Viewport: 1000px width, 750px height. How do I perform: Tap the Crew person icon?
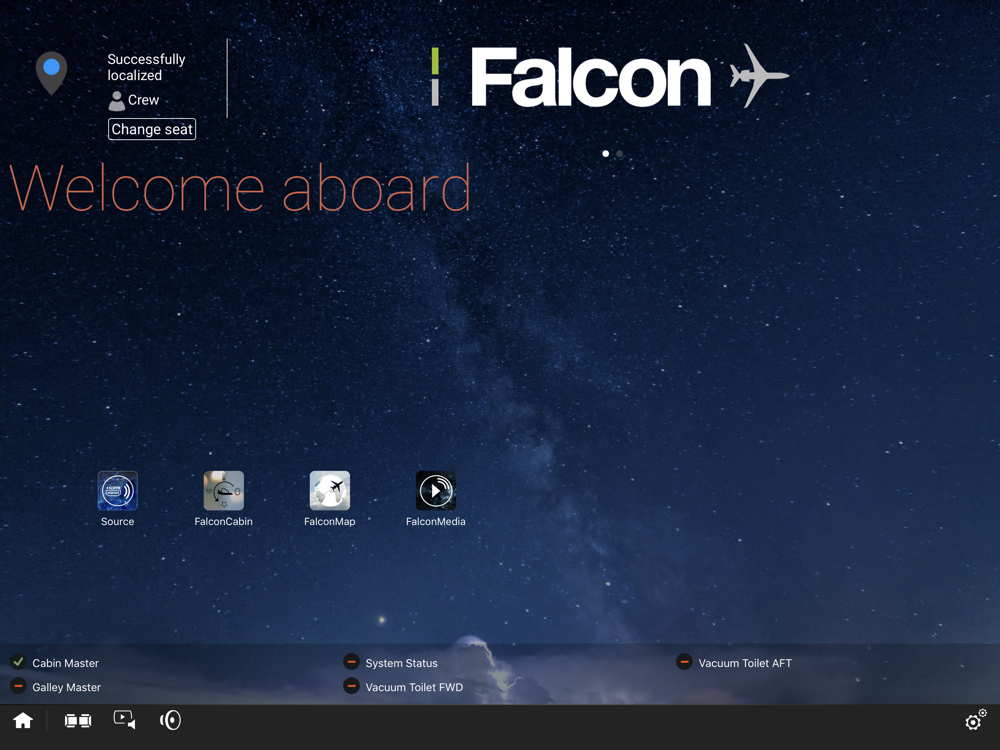[117, 101]
